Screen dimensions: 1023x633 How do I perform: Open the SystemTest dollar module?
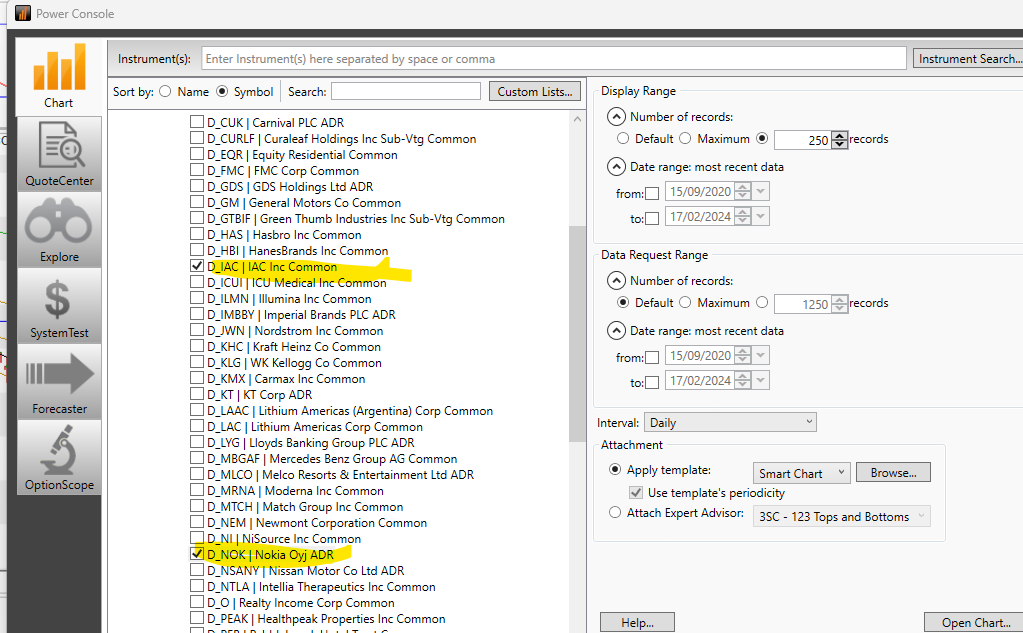click(x=59, y=306)
